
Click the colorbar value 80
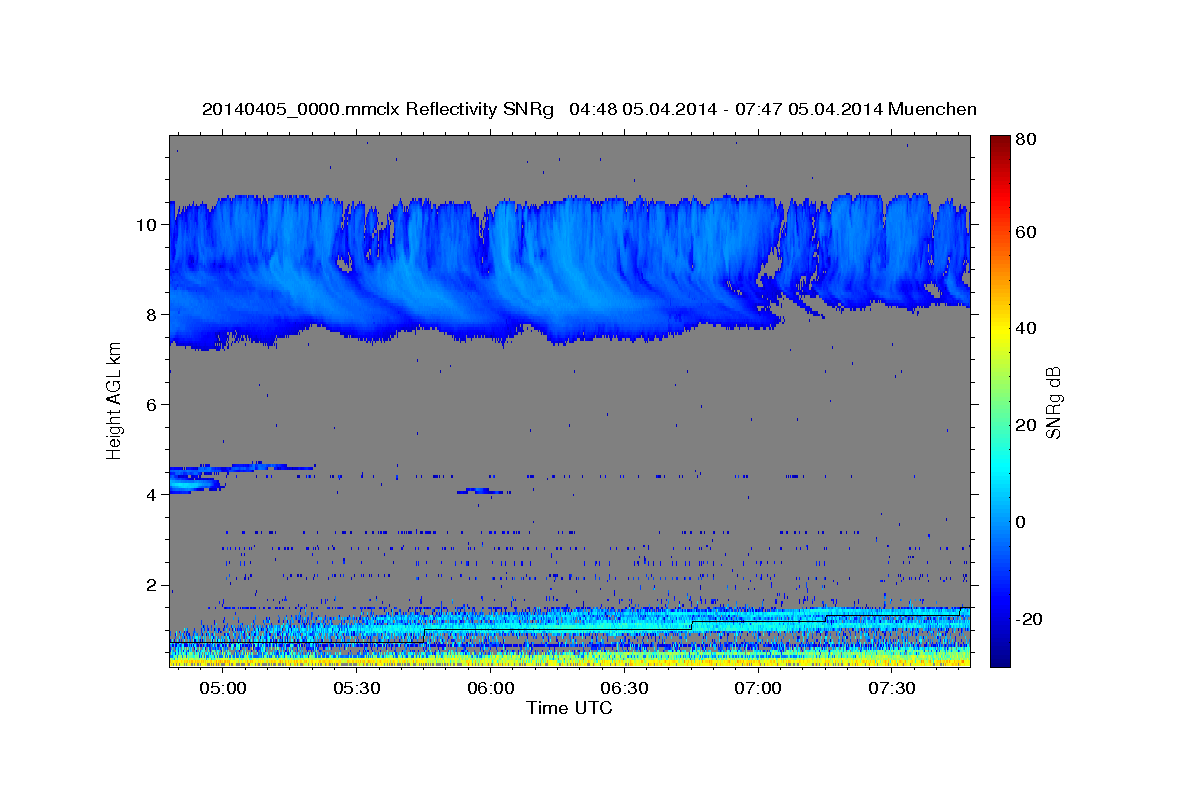pyautogui.click(x=1025, y=140)
